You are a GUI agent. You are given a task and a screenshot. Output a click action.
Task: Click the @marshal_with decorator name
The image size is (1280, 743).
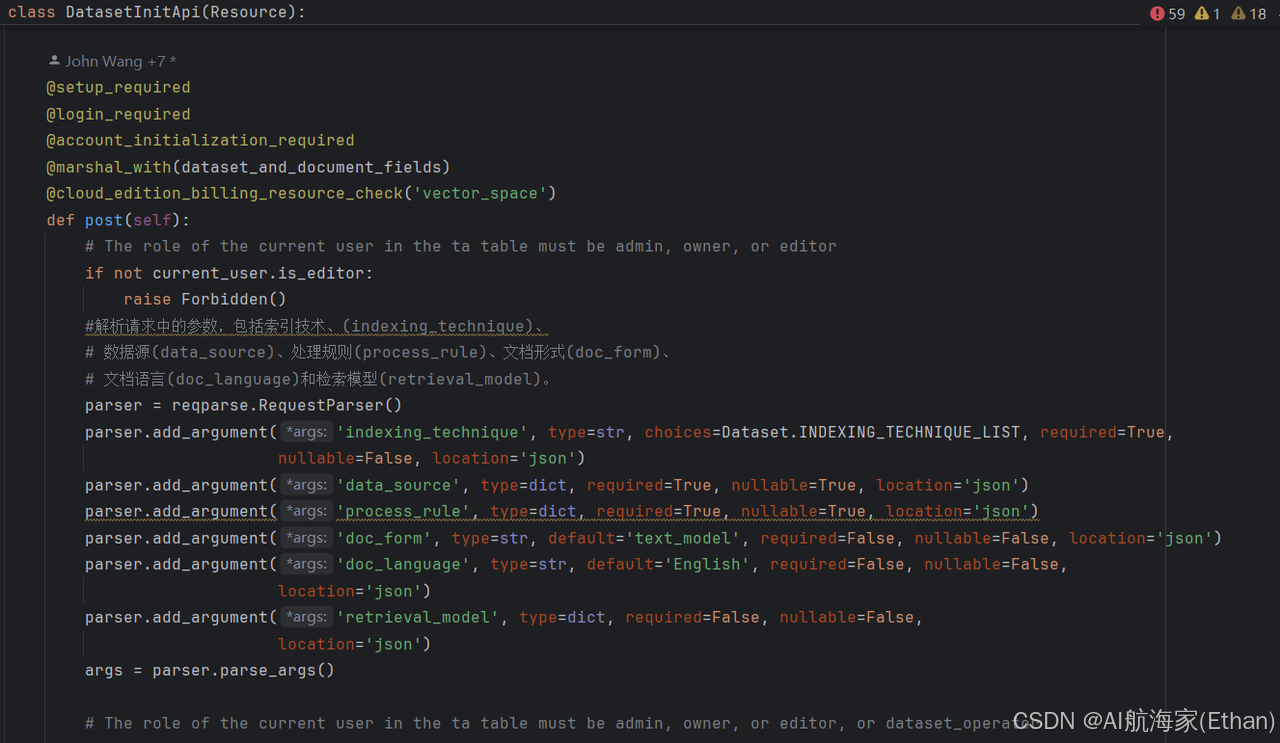click(109, 167)
